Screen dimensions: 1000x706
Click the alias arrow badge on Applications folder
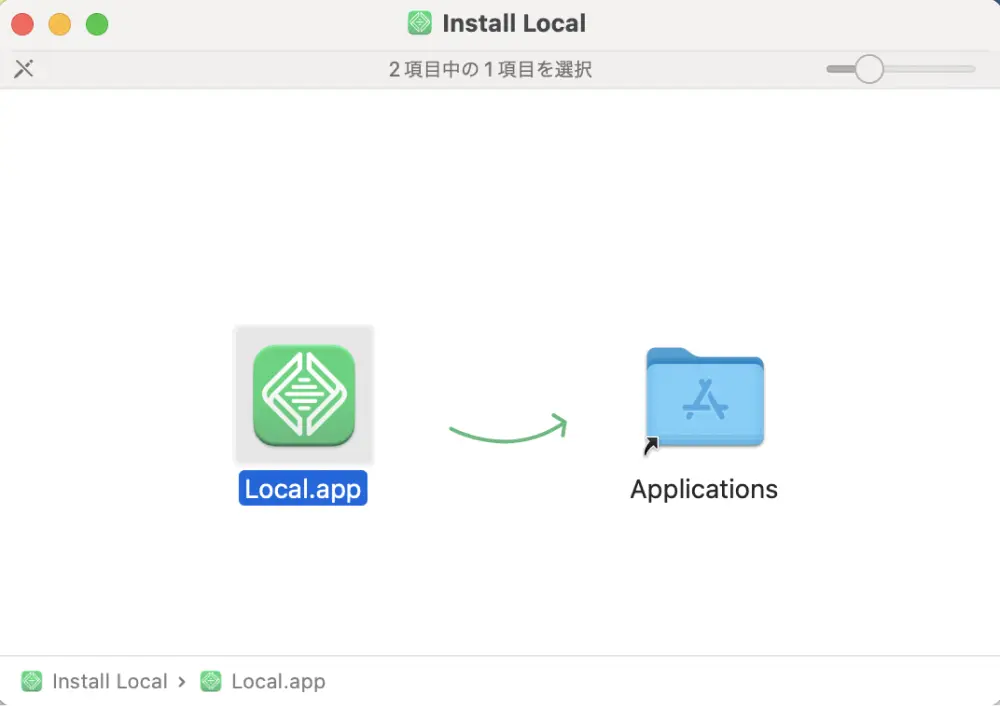[651, 446]
